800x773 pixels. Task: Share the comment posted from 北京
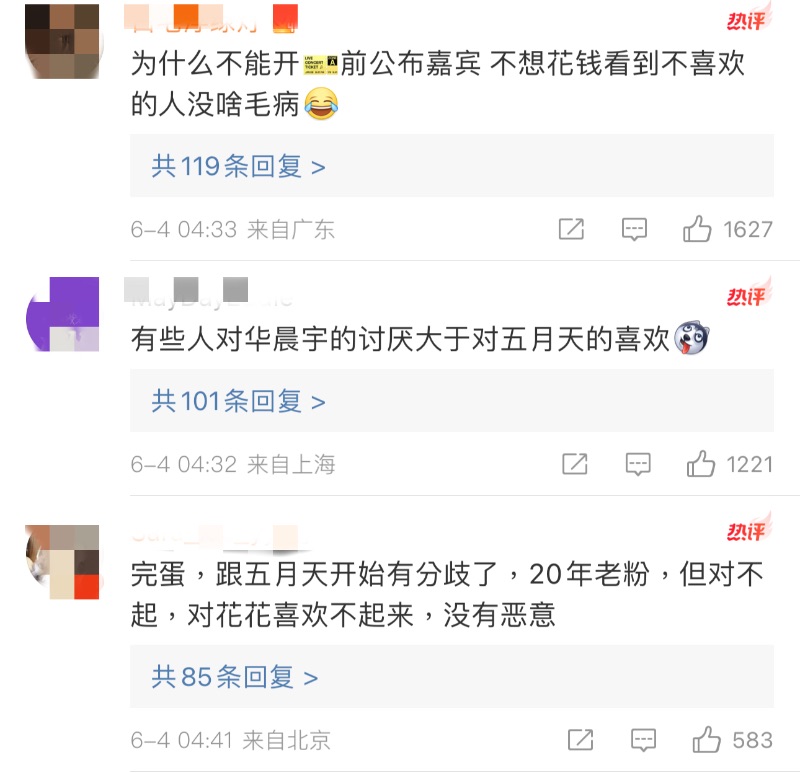click(581, 739)
